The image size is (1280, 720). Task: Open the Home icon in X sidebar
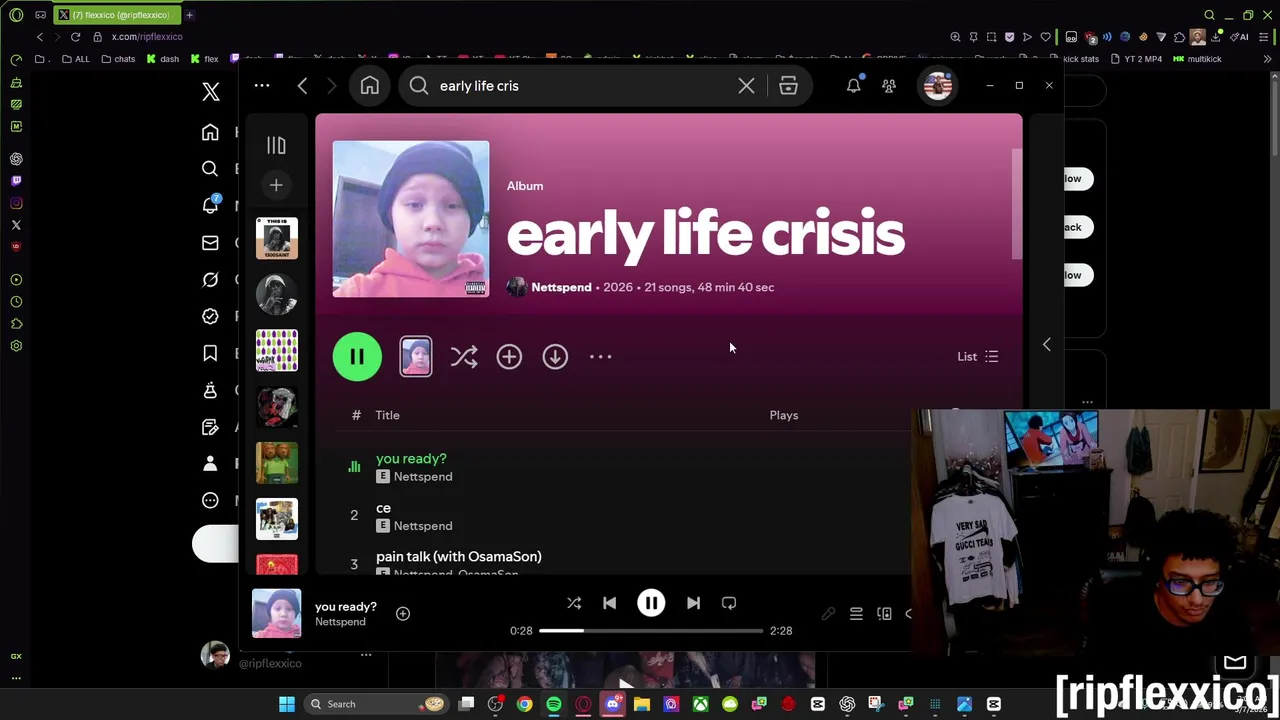tap(210, 132)
